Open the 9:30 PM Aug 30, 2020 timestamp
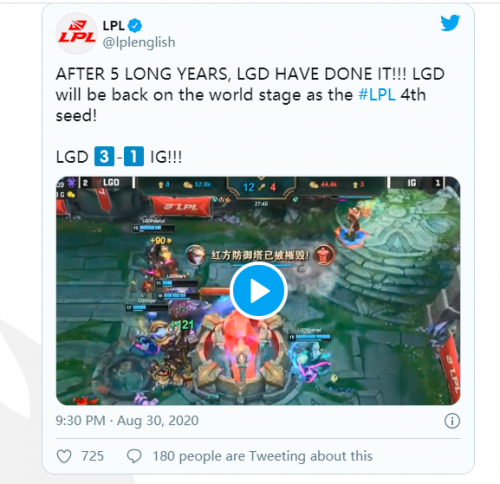This screenshot has width=500, height=484. click(x=127, y=421)
